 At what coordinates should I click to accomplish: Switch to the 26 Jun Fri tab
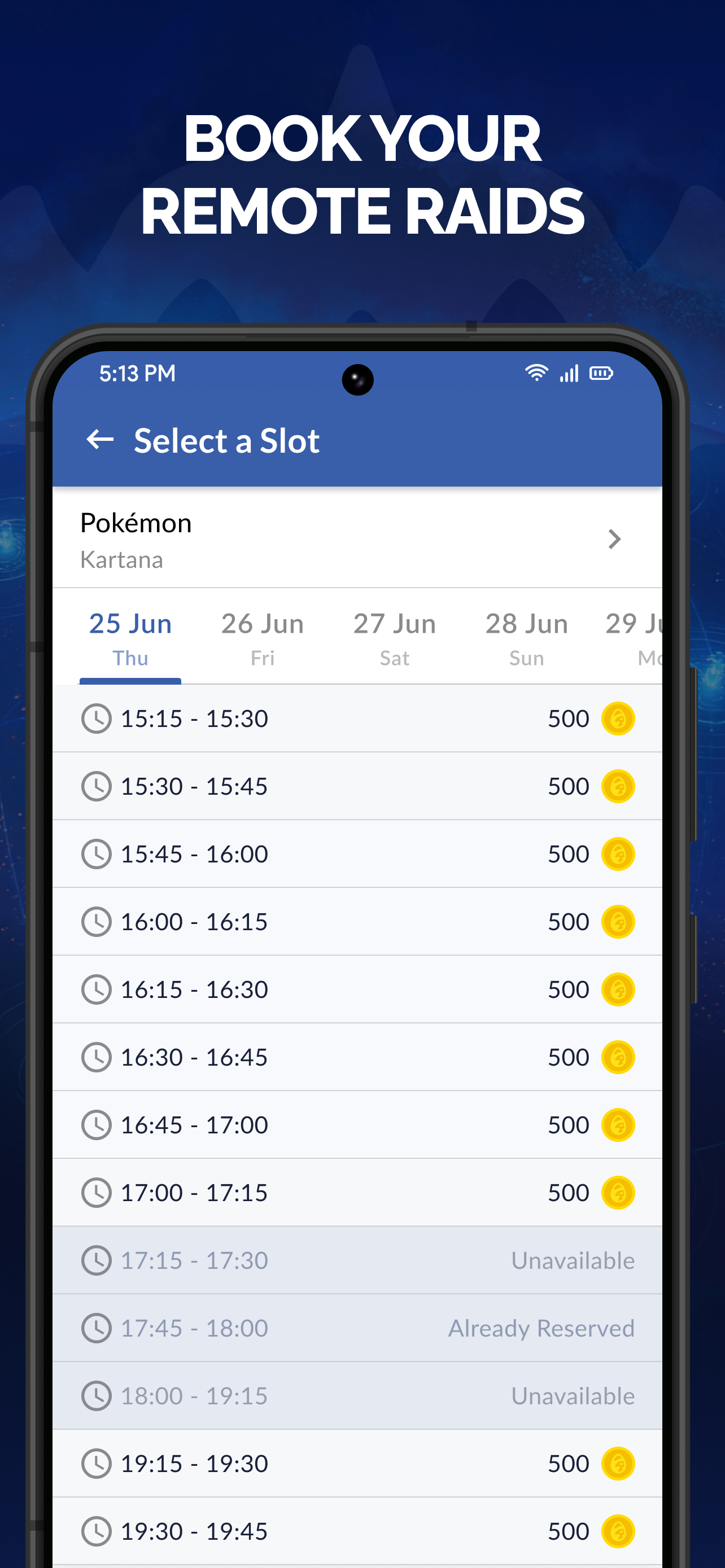point(263,638)
